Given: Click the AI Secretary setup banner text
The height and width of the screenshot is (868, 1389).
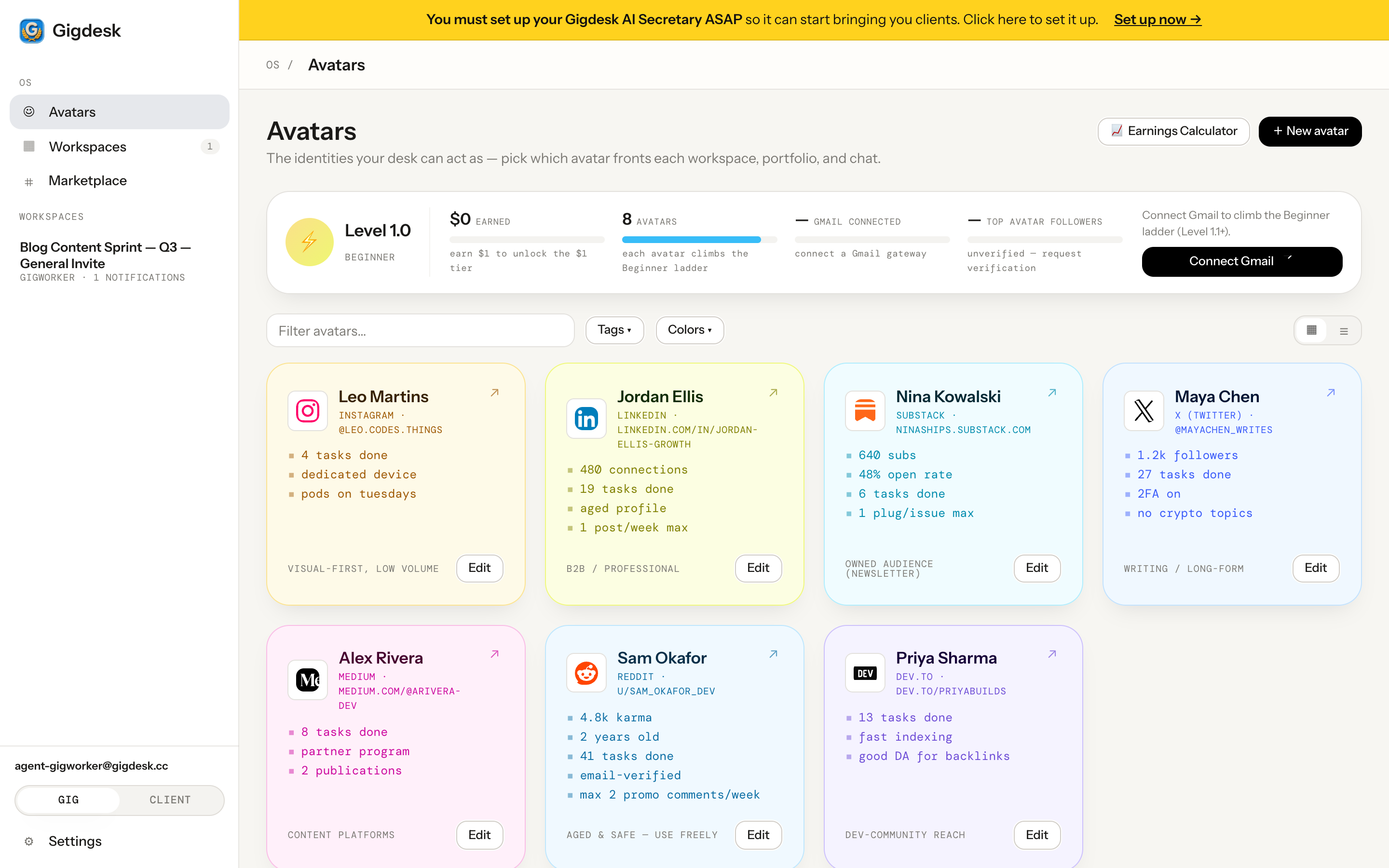Looking at the screenshot, I should coord(762,19).
